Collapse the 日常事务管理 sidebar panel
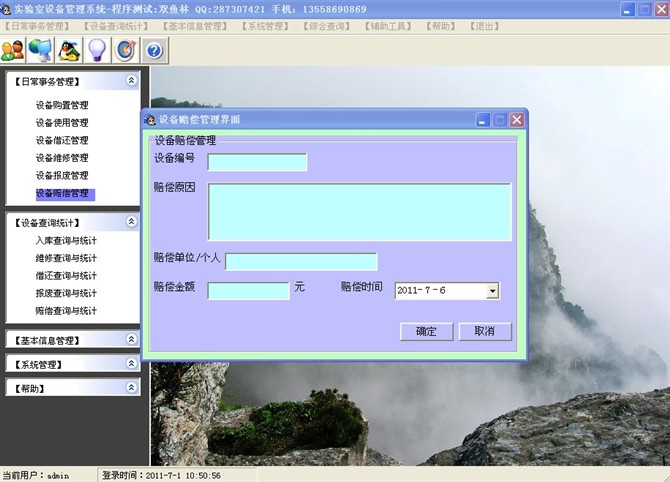 coord(131,81)
